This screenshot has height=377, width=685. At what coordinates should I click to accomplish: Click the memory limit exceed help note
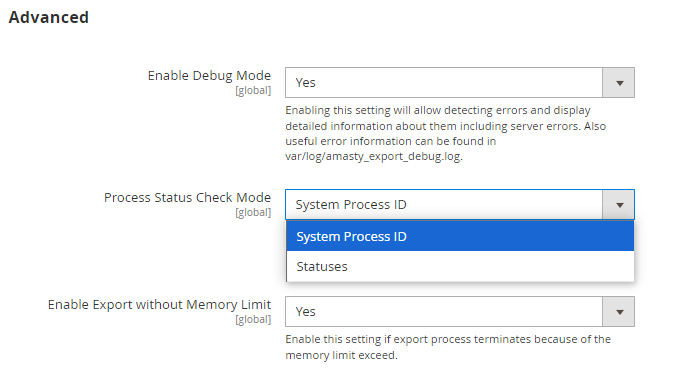pyautogui.click(x=448, y=347)
